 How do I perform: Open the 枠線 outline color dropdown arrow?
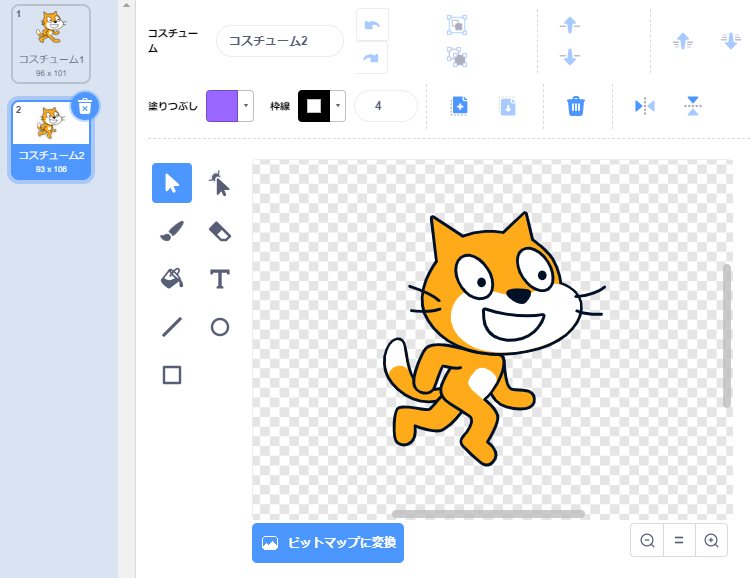click(x=338, y=106)
